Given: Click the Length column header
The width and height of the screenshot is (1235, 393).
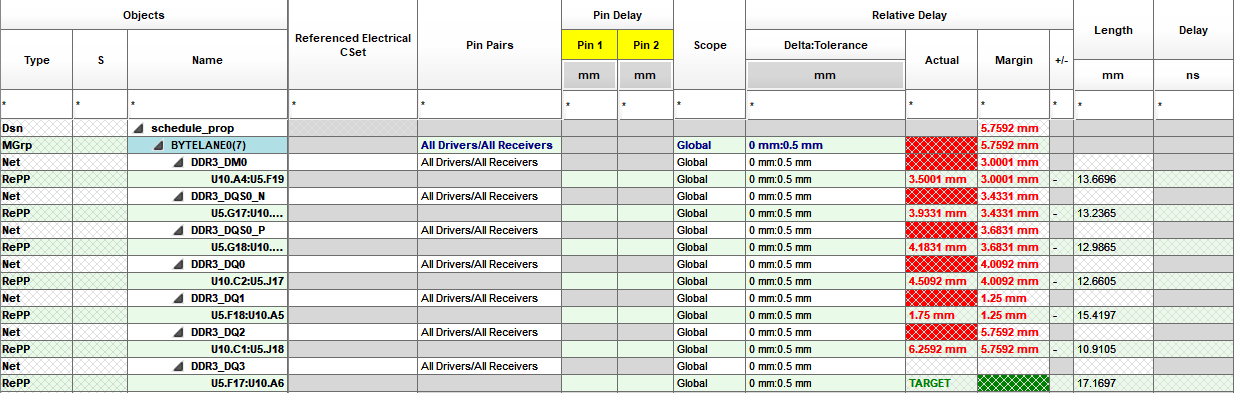Looking at the screenshot, I should point(1113,30).
